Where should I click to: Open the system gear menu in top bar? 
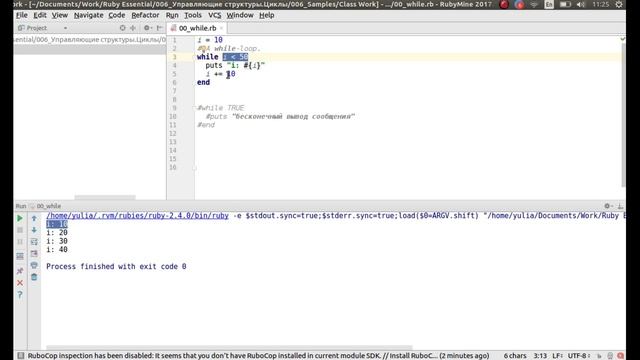[619, 4]
